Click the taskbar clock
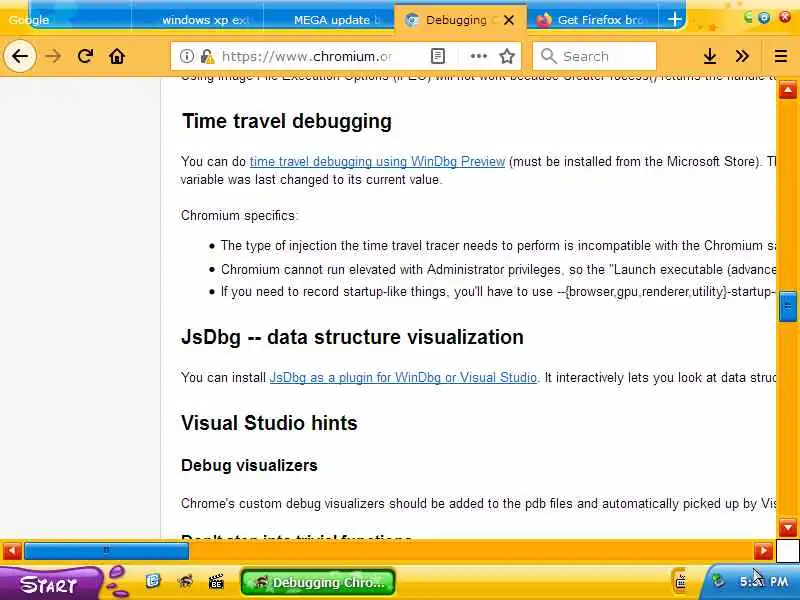 click(764, 581)
